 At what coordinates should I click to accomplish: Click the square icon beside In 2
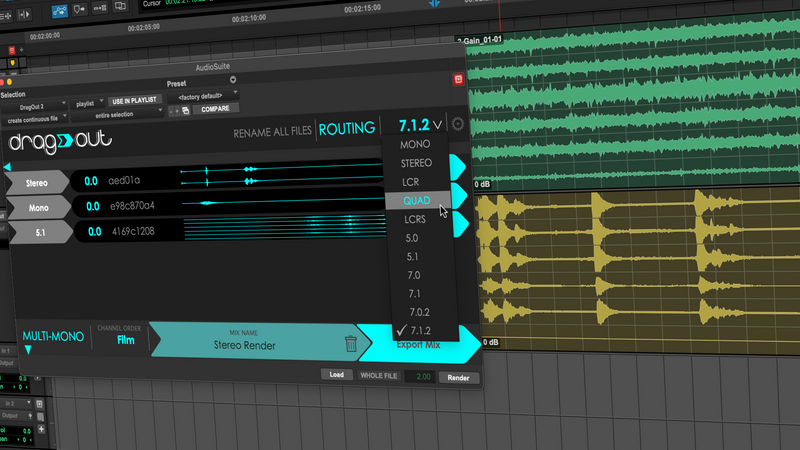click(x=40, y=404)
